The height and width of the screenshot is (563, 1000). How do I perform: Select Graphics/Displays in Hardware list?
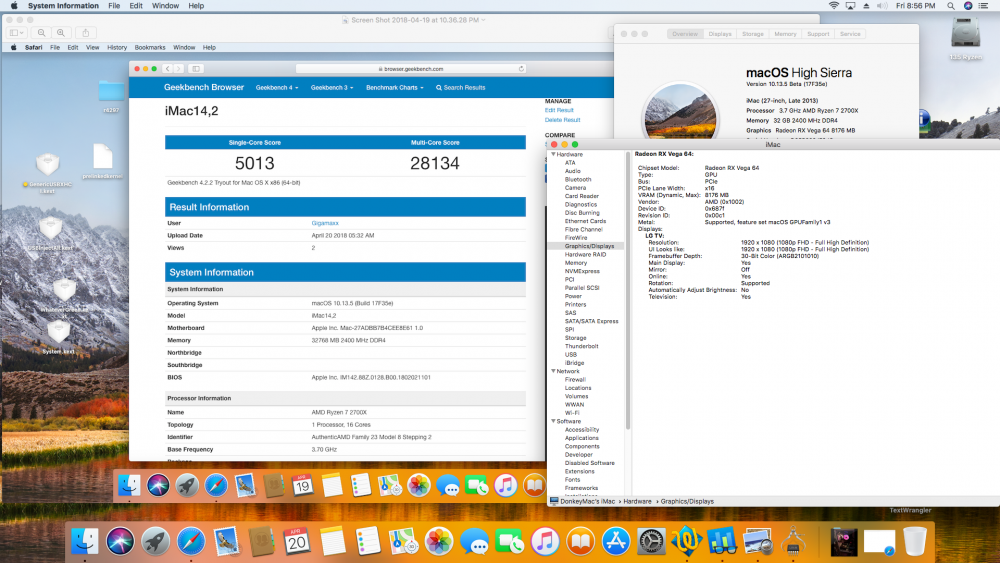pos(589,246)
